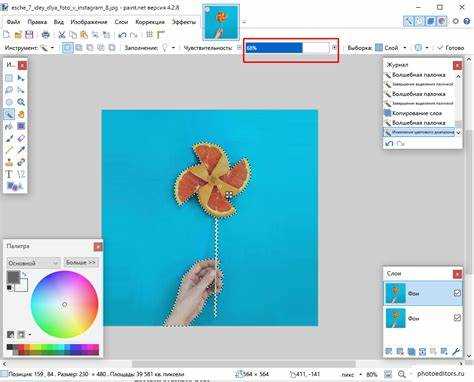This screenshot has height=382, width=474.
Task: Set selection mode to Intersect
Action: 101,48
